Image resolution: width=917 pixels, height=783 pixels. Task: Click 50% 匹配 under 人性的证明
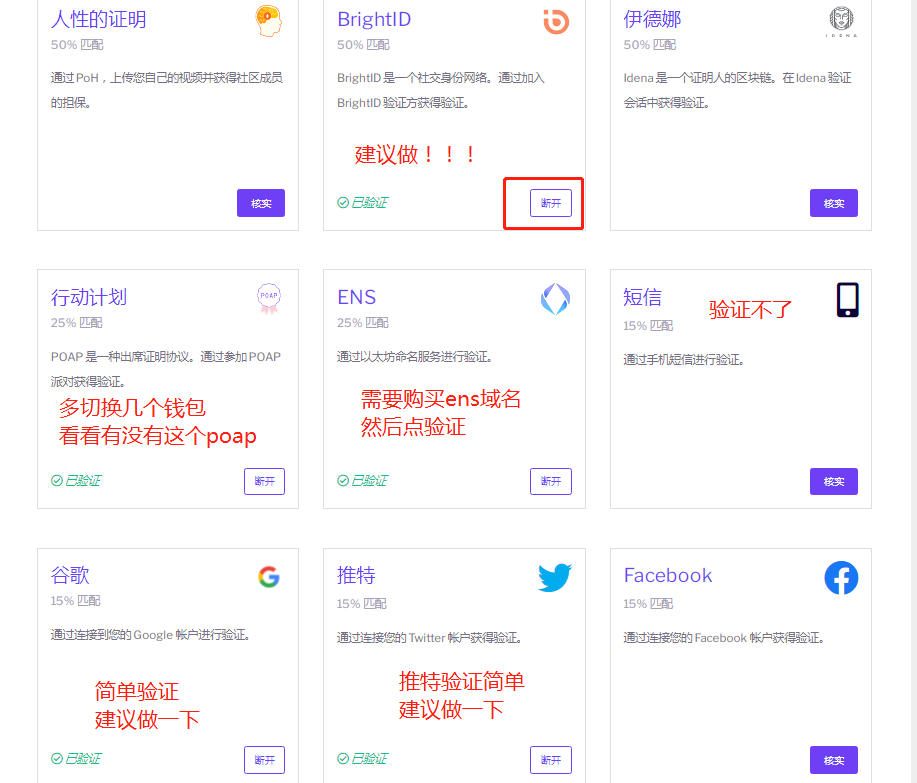(77, 44)
